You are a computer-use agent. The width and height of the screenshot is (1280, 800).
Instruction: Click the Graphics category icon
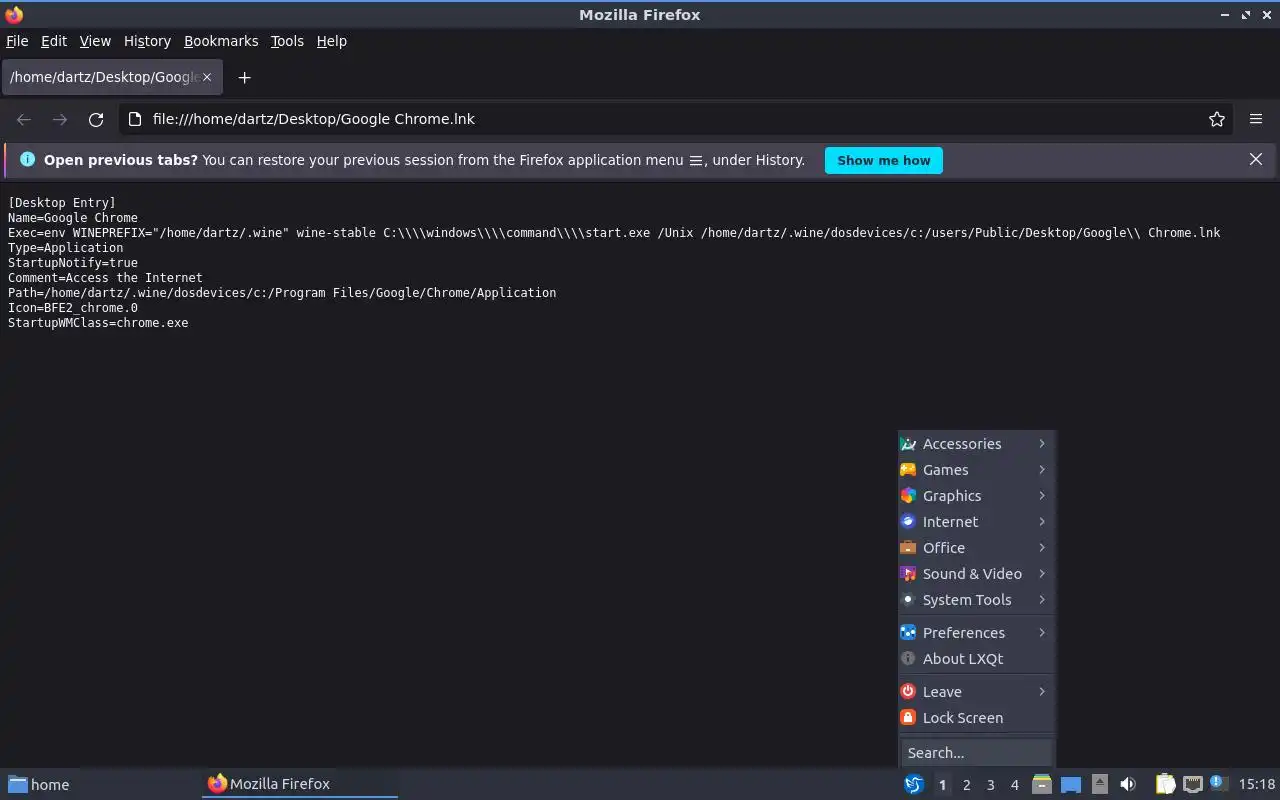pos(908,496)
